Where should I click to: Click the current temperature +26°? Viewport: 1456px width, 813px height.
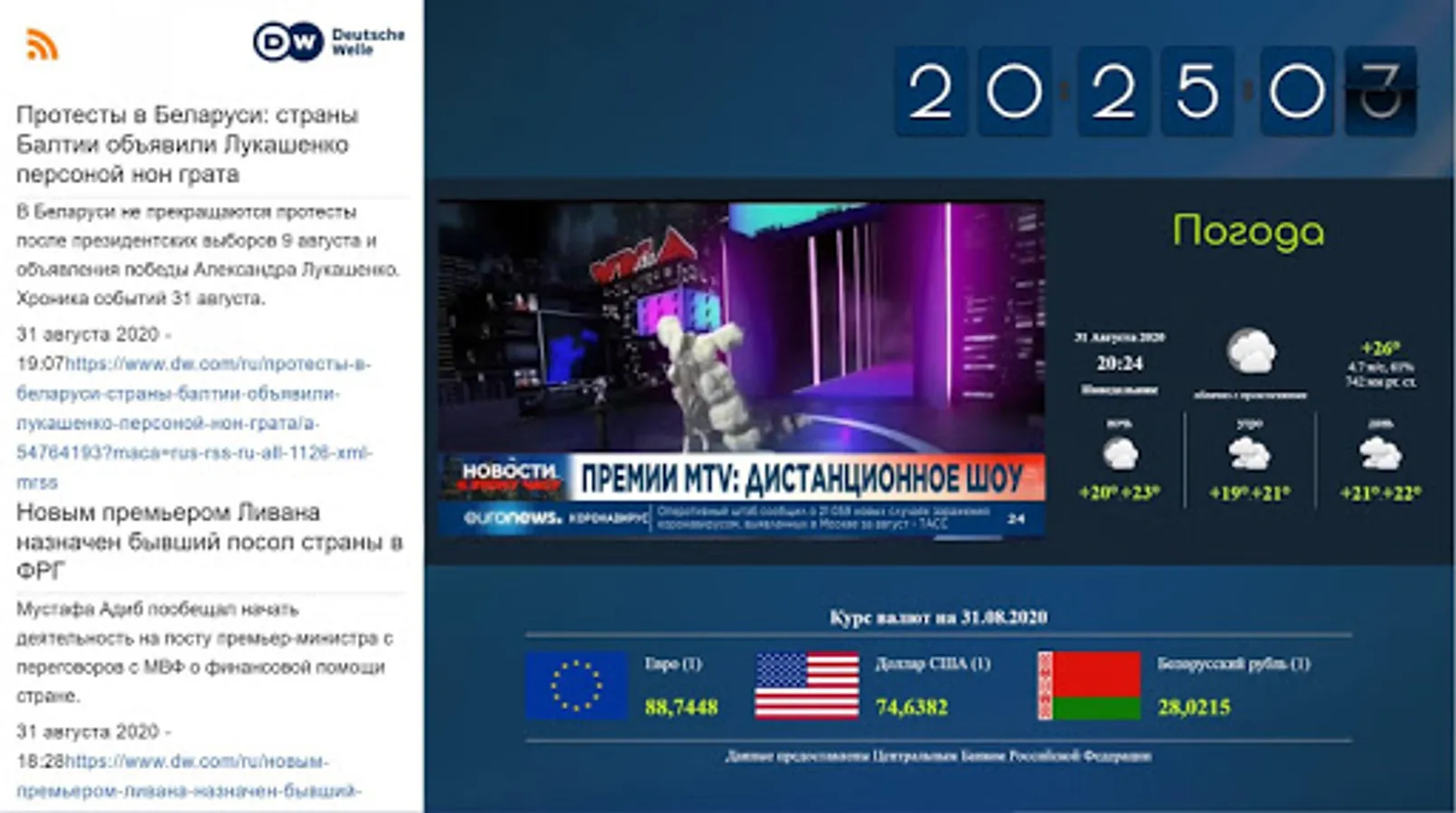1380,349
